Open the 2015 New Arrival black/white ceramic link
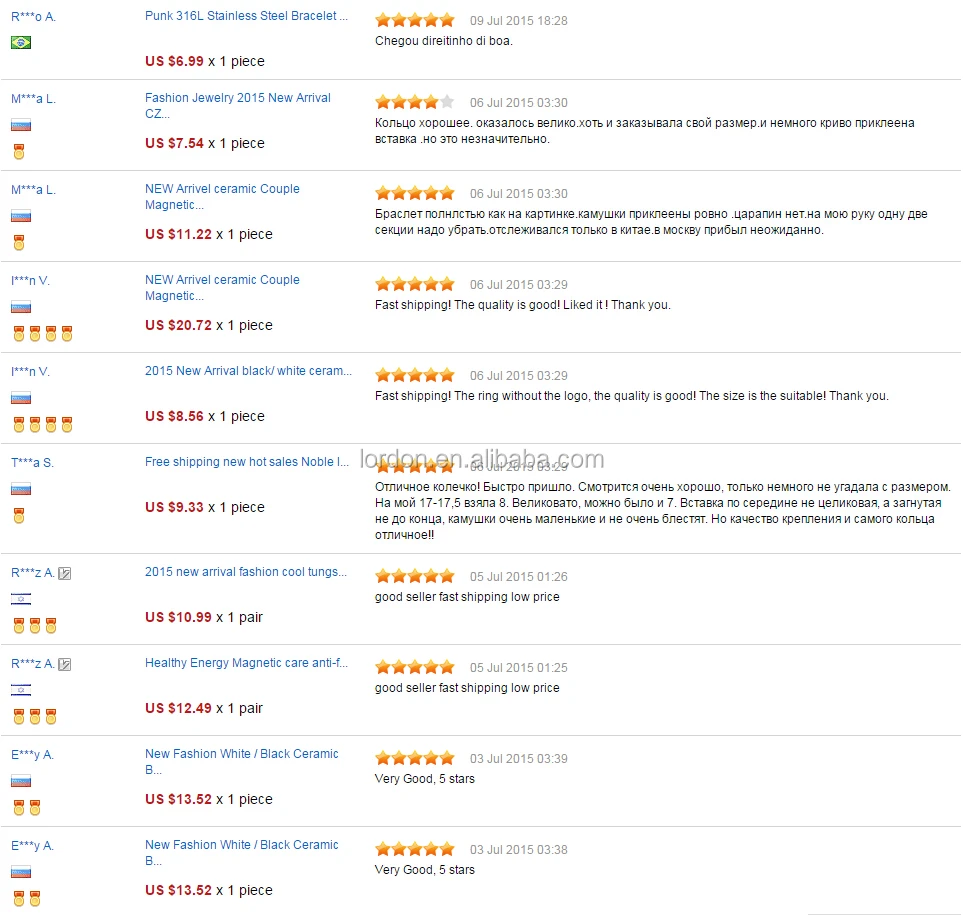The image size is (963, 915). [248, 371]
